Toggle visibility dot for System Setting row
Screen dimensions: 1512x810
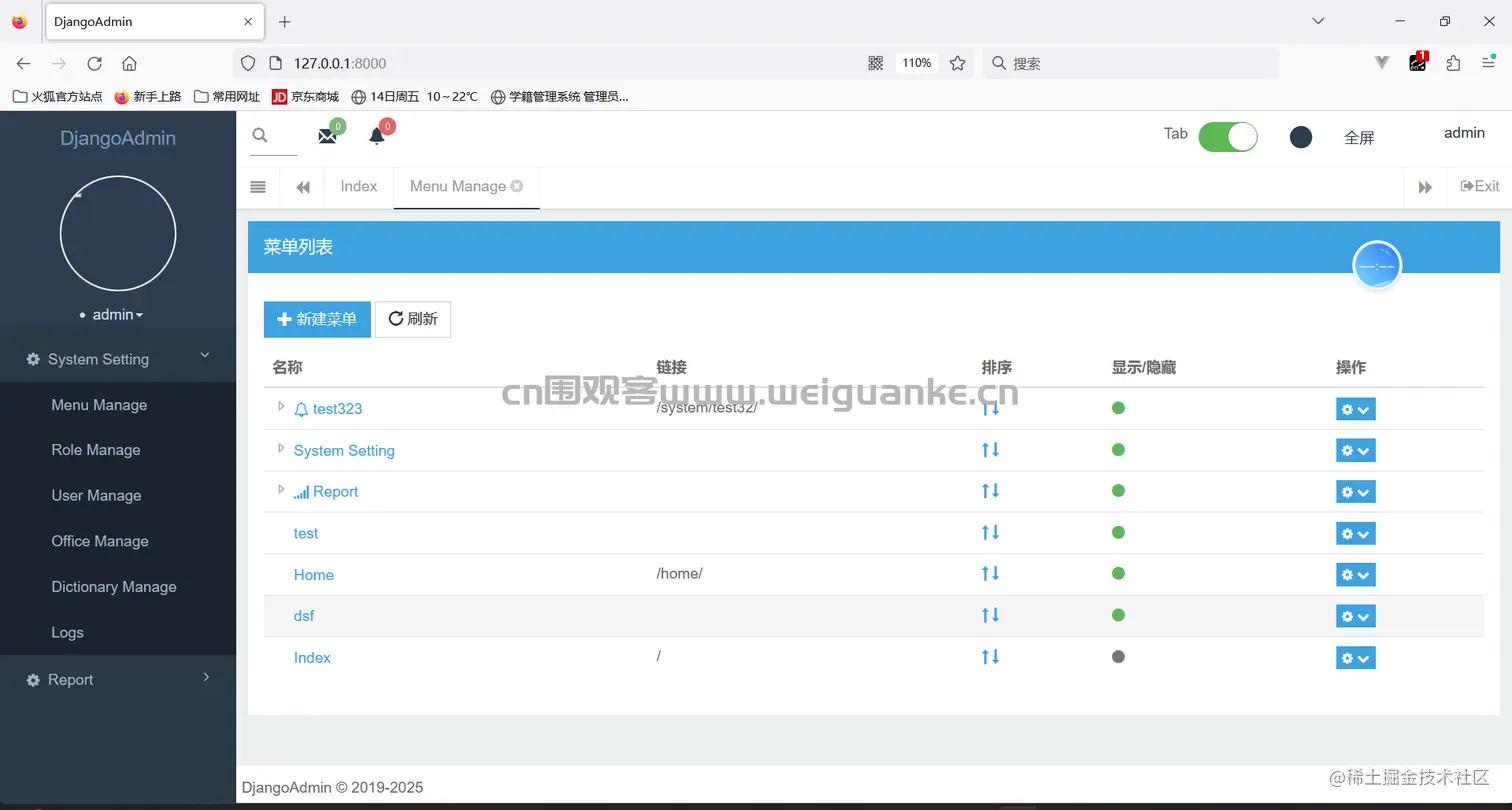tap(1118, 450)
